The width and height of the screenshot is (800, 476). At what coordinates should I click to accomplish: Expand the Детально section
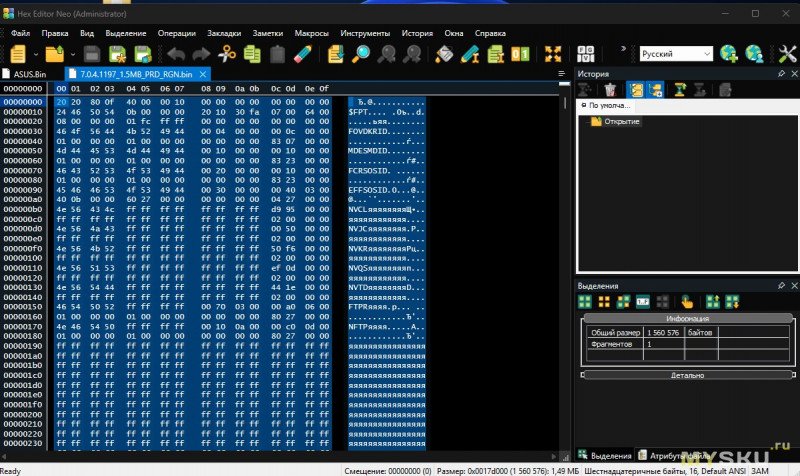point(686,375)
